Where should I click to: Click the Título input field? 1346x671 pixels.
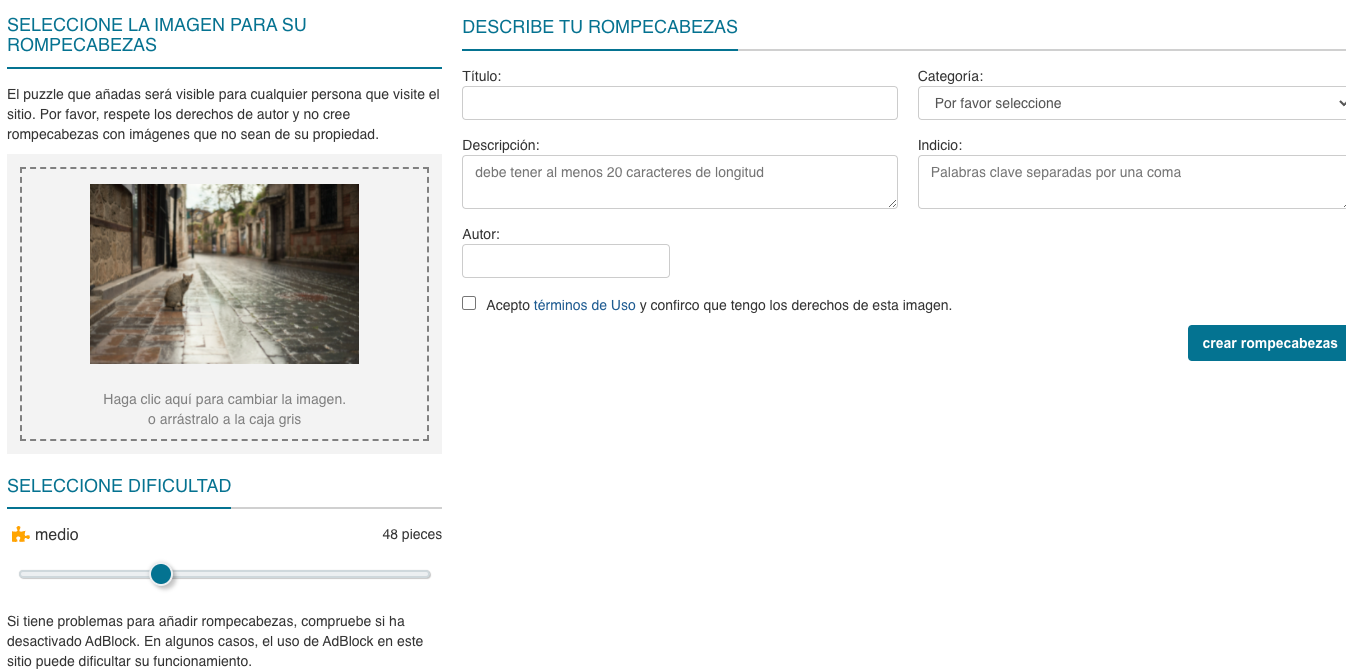click(680, 103)
